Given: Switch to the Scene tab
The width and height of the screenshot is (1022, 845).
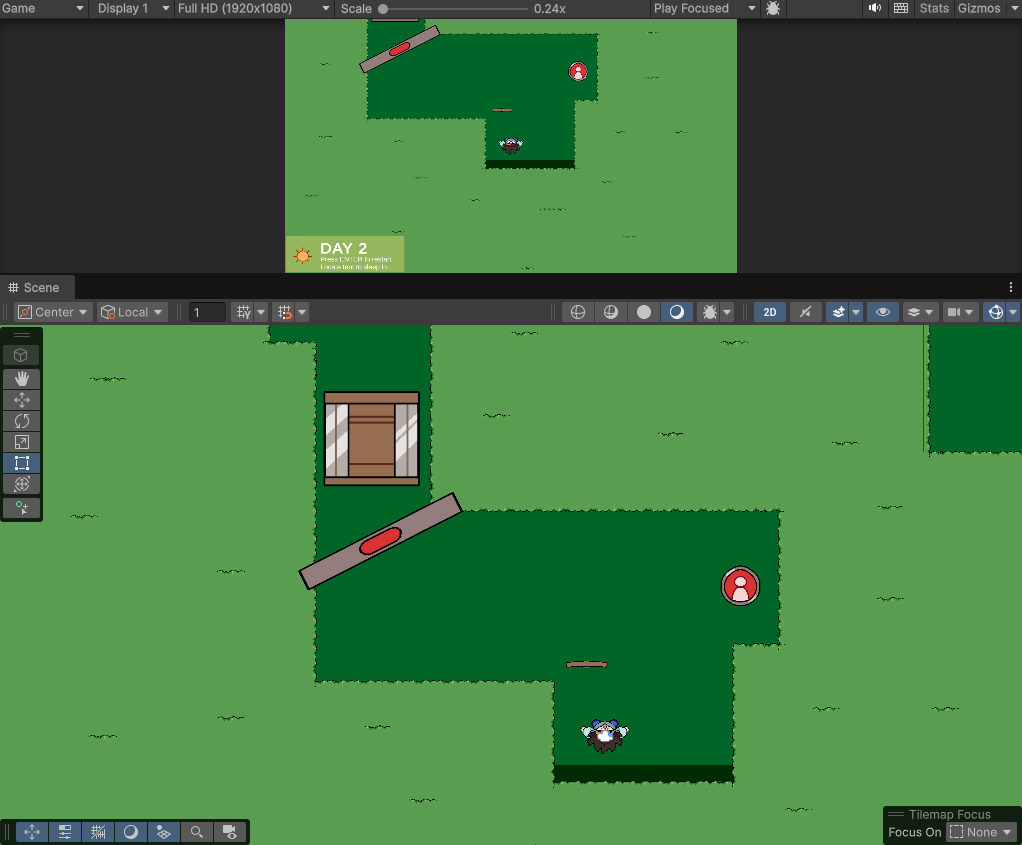Looking at the screenshot, I should 34,287.
